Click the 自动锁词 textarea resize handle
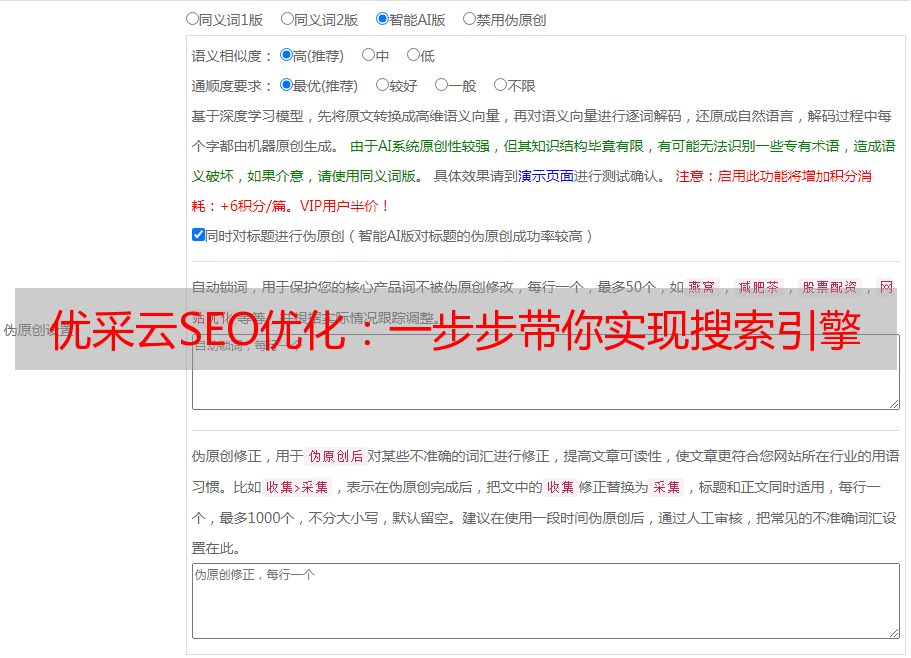911x658 pixels. pos(893,402)
